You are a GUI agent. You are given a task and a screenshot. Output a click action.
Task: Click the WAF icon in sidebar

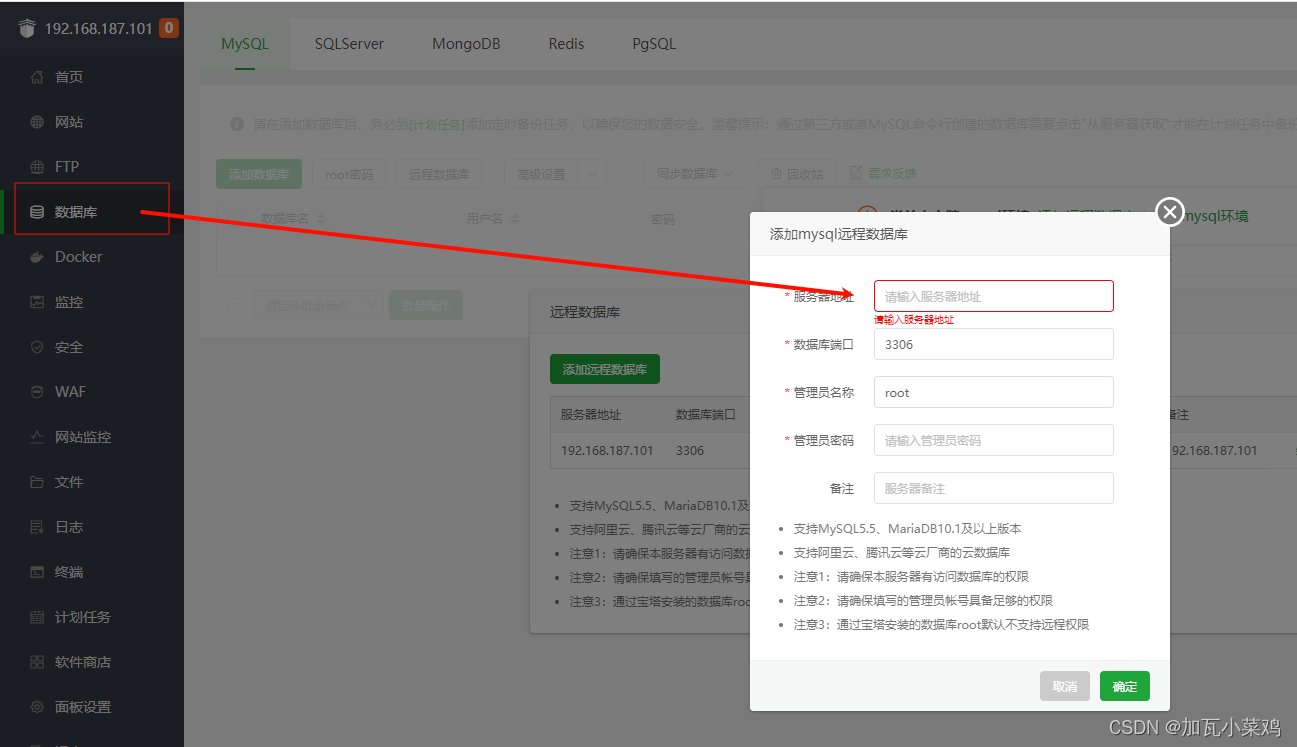click(37, 392)
